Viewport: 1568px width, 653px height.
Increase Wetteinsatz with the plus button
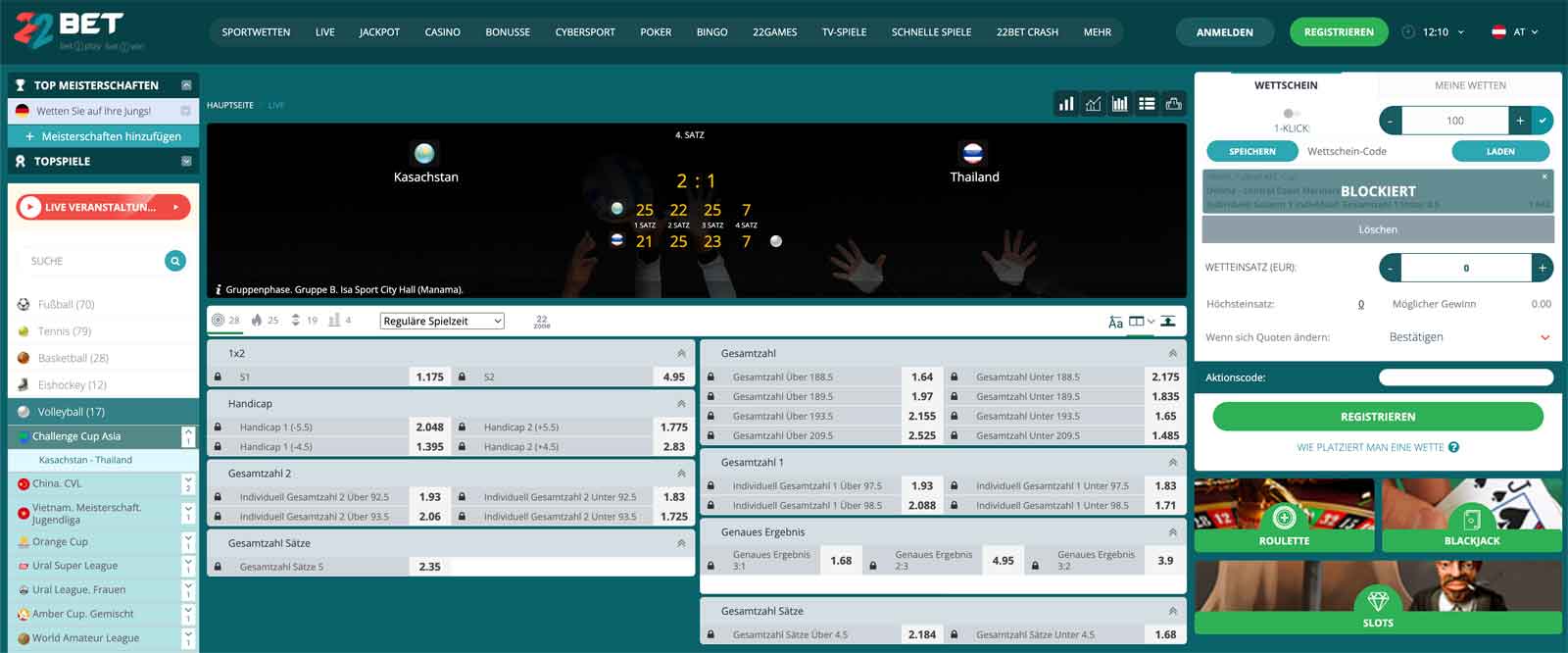1543,268
